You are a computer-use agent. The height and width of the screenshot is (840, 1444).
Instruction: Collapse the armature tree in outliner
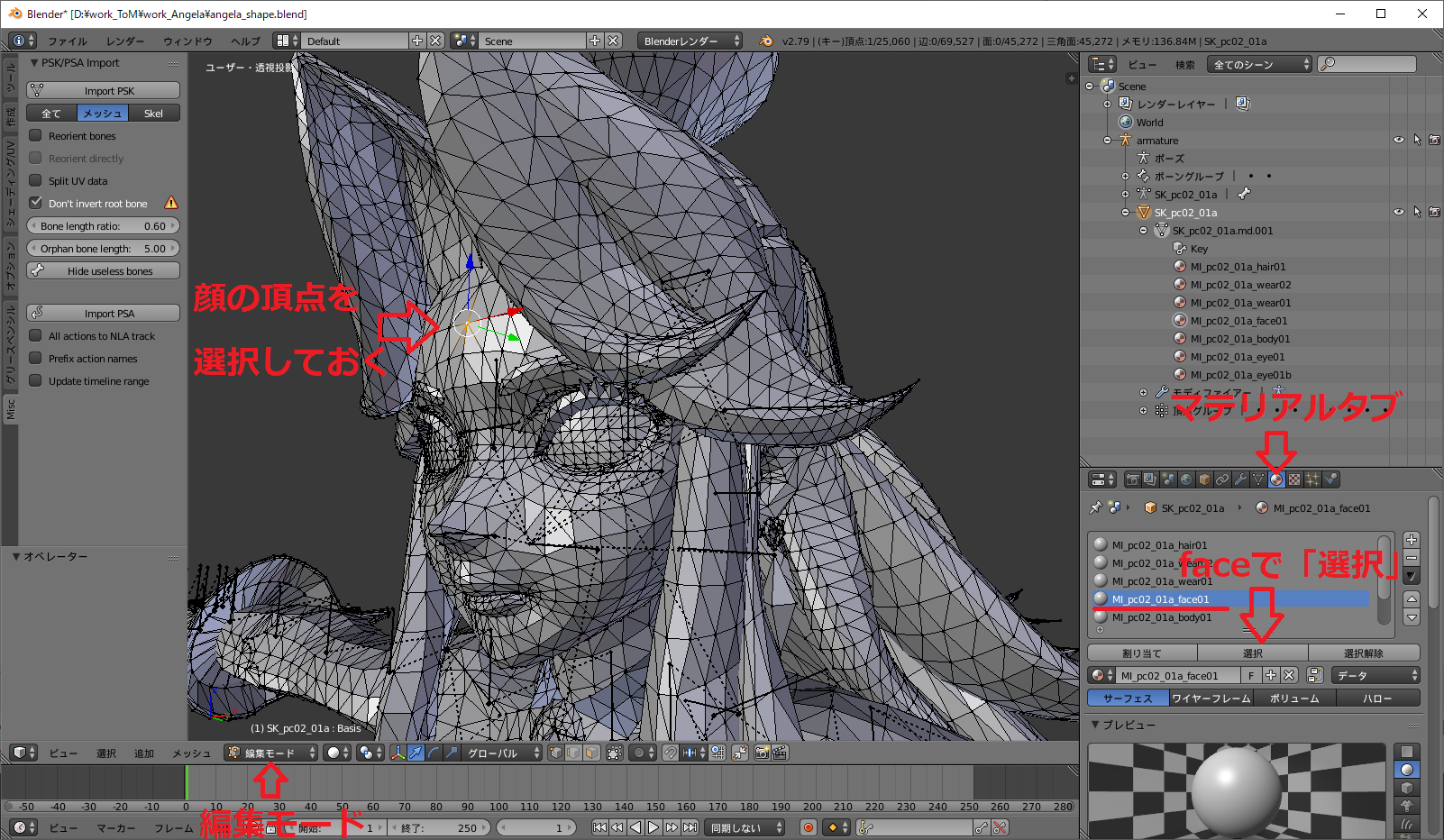(x=1108, y=141)
